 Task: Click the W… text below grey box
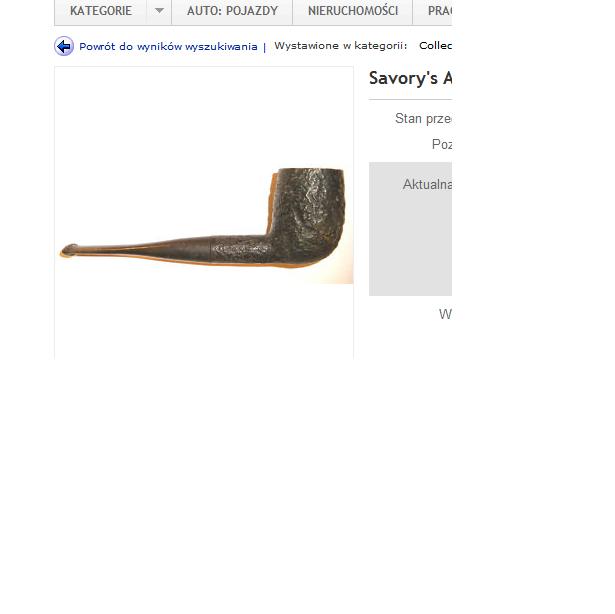(x=445, y=314)
